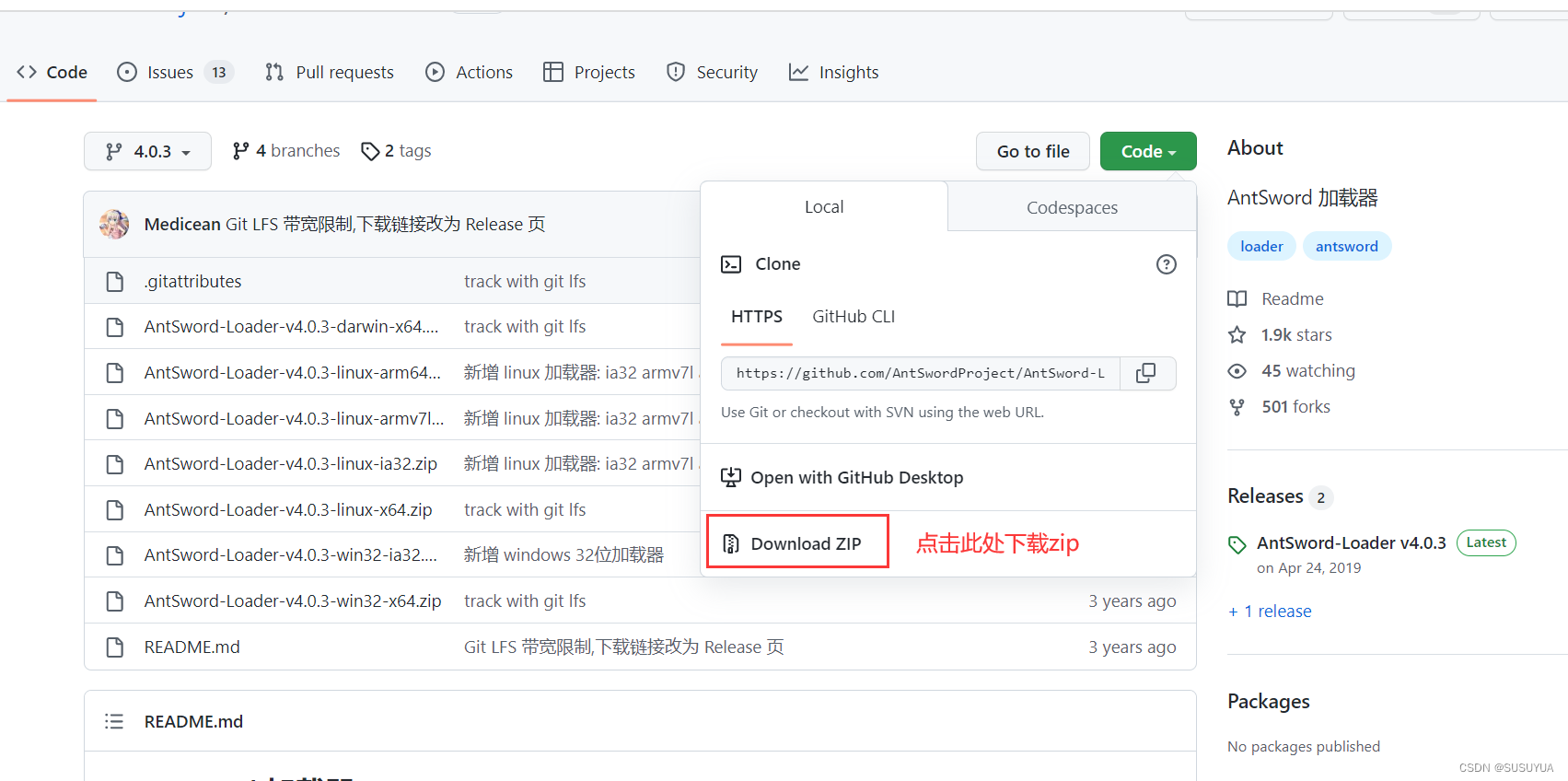
Task: Open the Actions tab
Action: (469, 72)
